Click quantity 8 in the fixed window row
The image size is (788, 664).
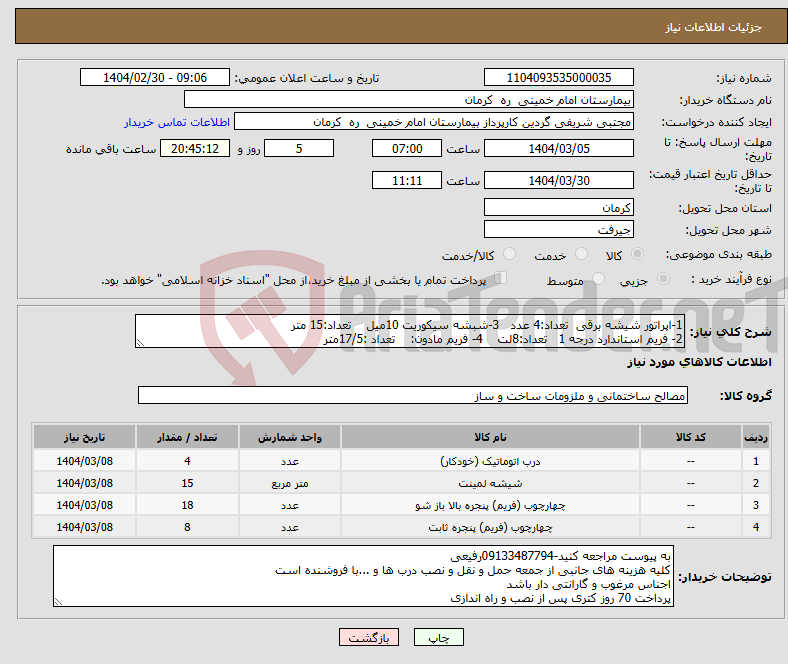click(187, 528)
